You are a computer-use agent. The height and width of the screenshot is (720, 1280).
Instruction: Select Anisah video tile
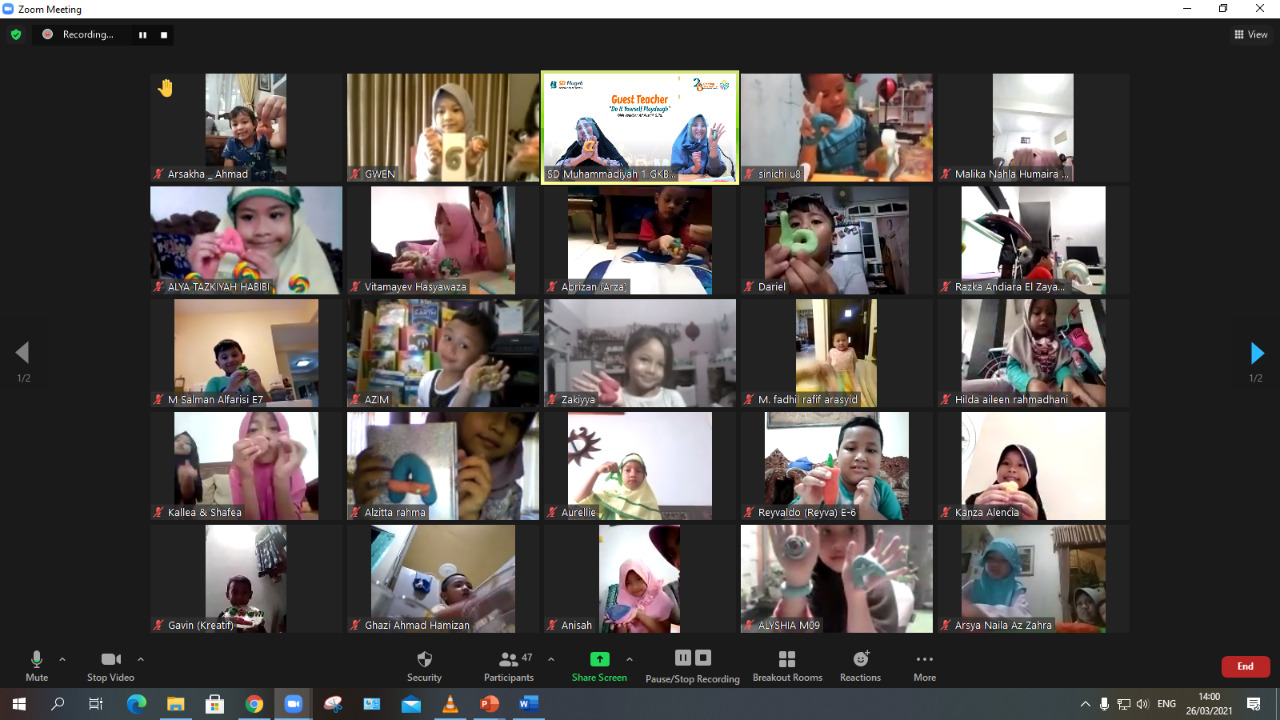[x=640, y=579]
